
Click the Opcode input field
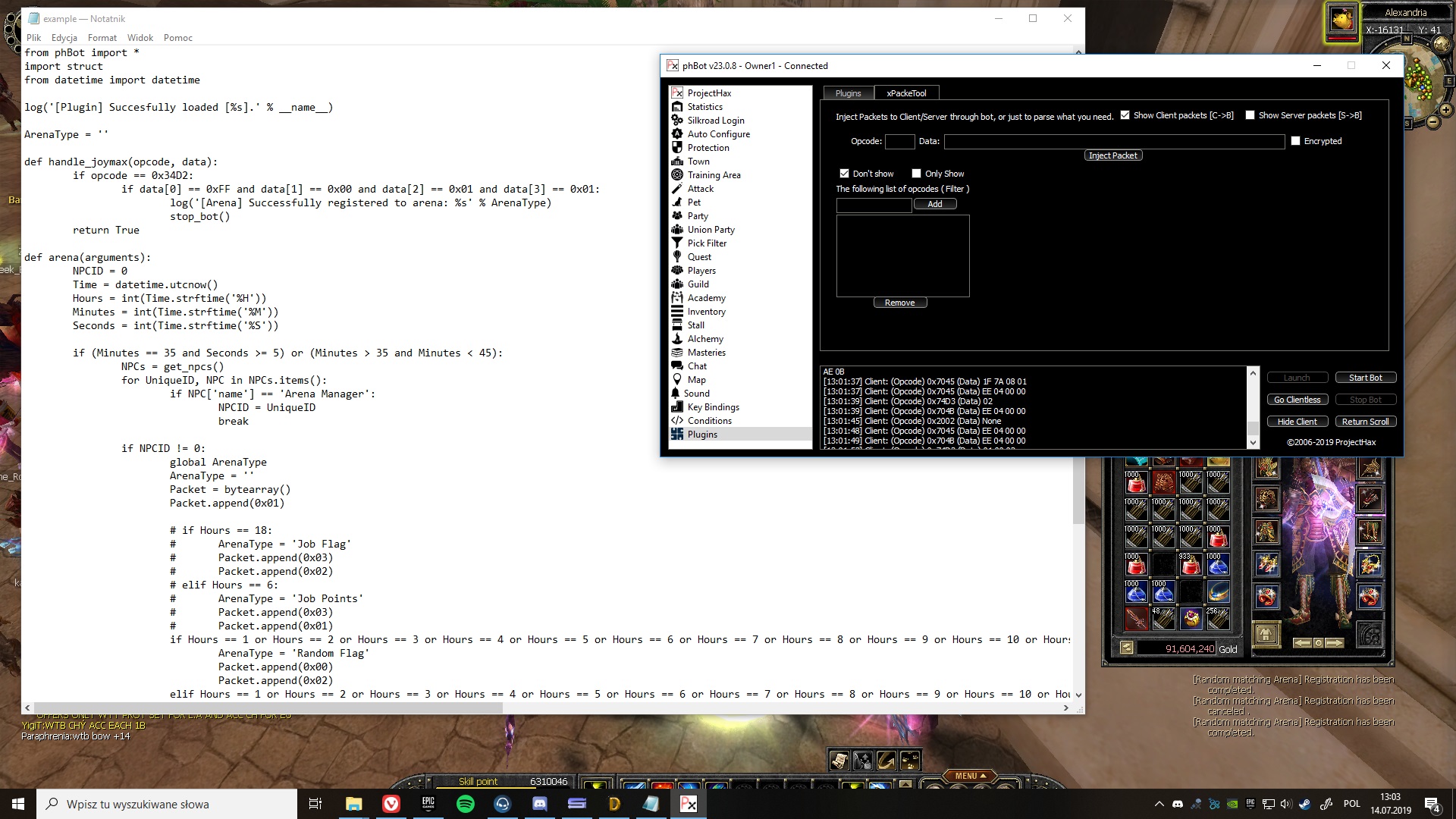tap(899, 141)
